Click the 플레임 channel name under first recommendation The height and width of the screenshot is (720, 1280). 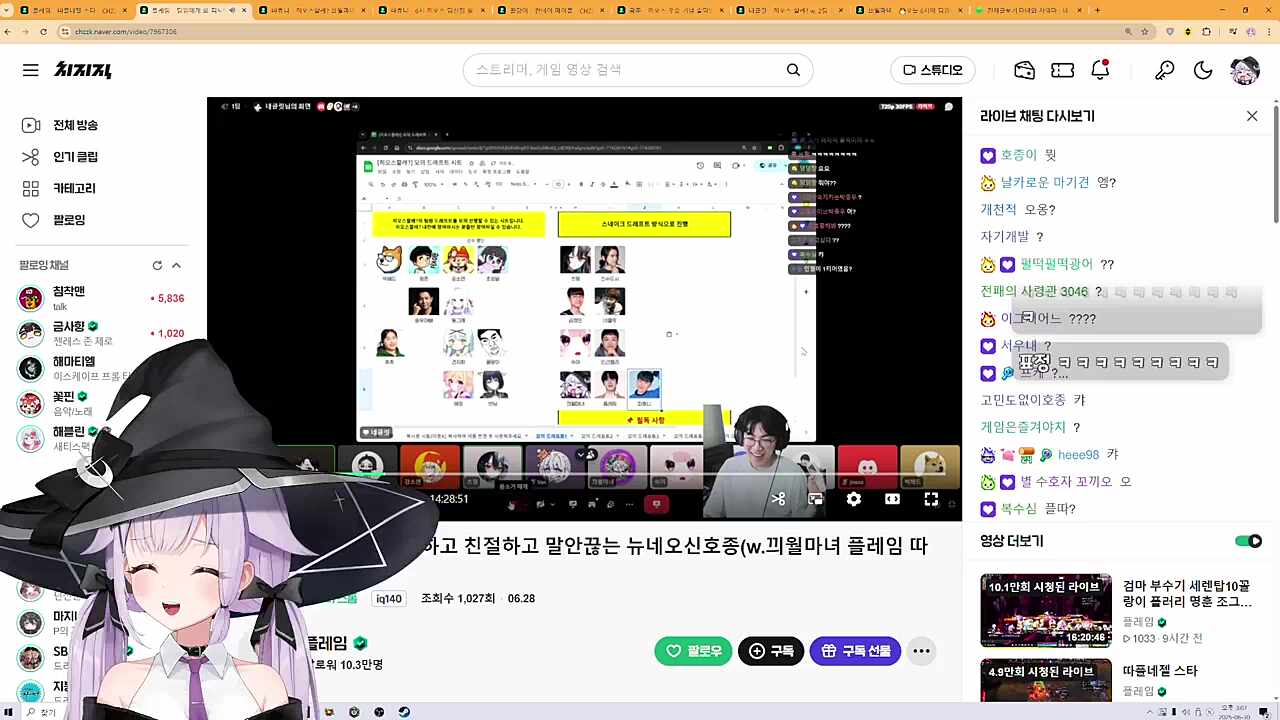tap(1139, 621)
